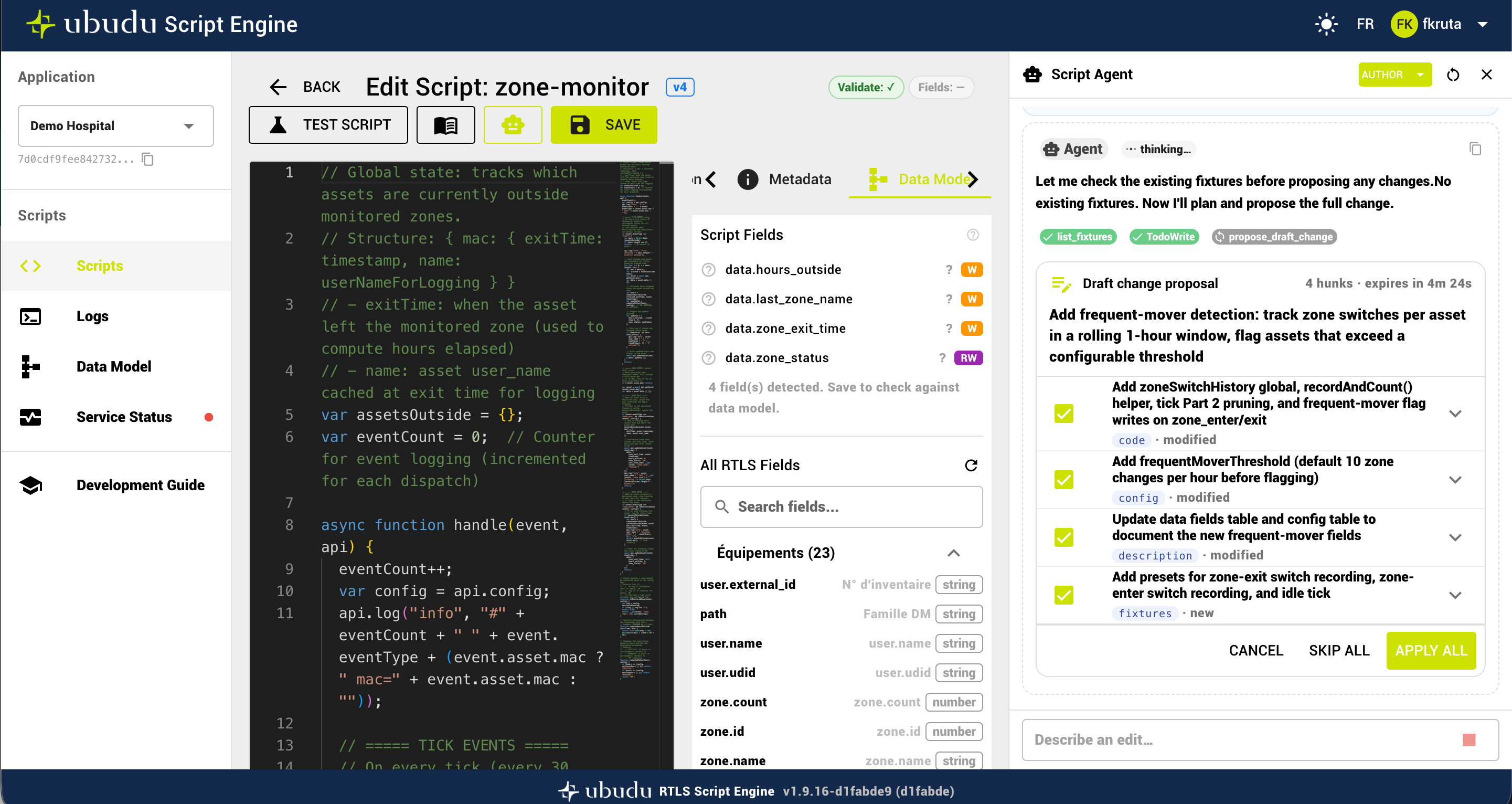Screen dimensions: 1512x804
Task: Select the user.external_id field row
Action: [x=841, y=584]
